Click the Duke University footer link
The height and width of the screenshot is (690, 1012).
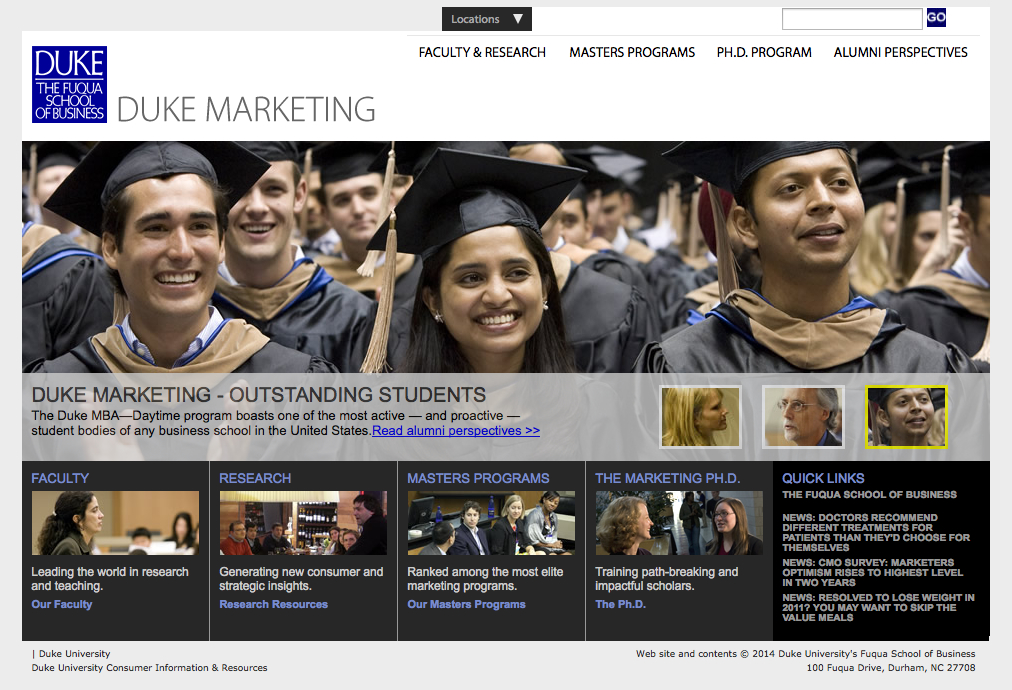(x=74, y=654)
